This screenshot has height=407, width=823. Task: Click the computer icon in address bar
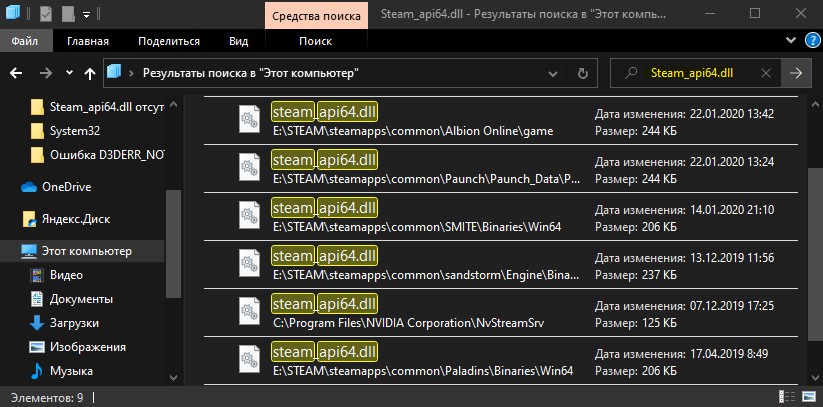pyautogui.click(x=114, y=71)
